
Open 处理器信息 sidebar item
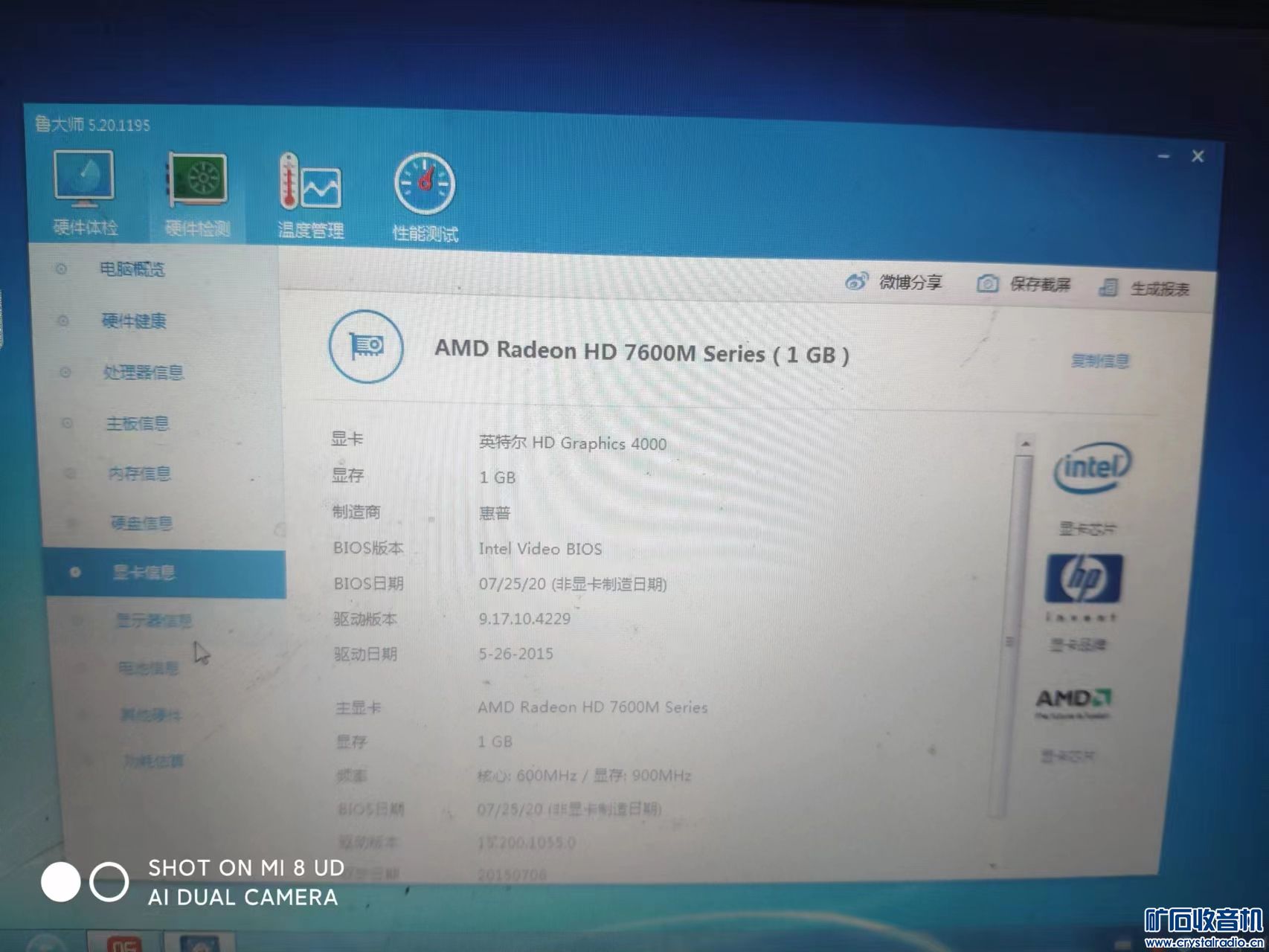(x=144, y=372)
